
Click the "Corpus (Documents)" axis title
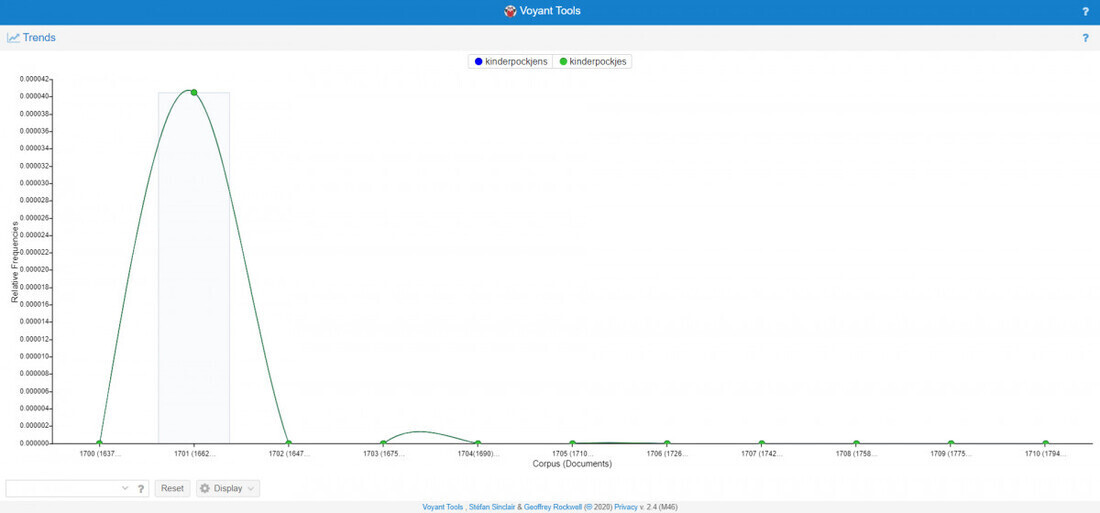coord(572,464)
